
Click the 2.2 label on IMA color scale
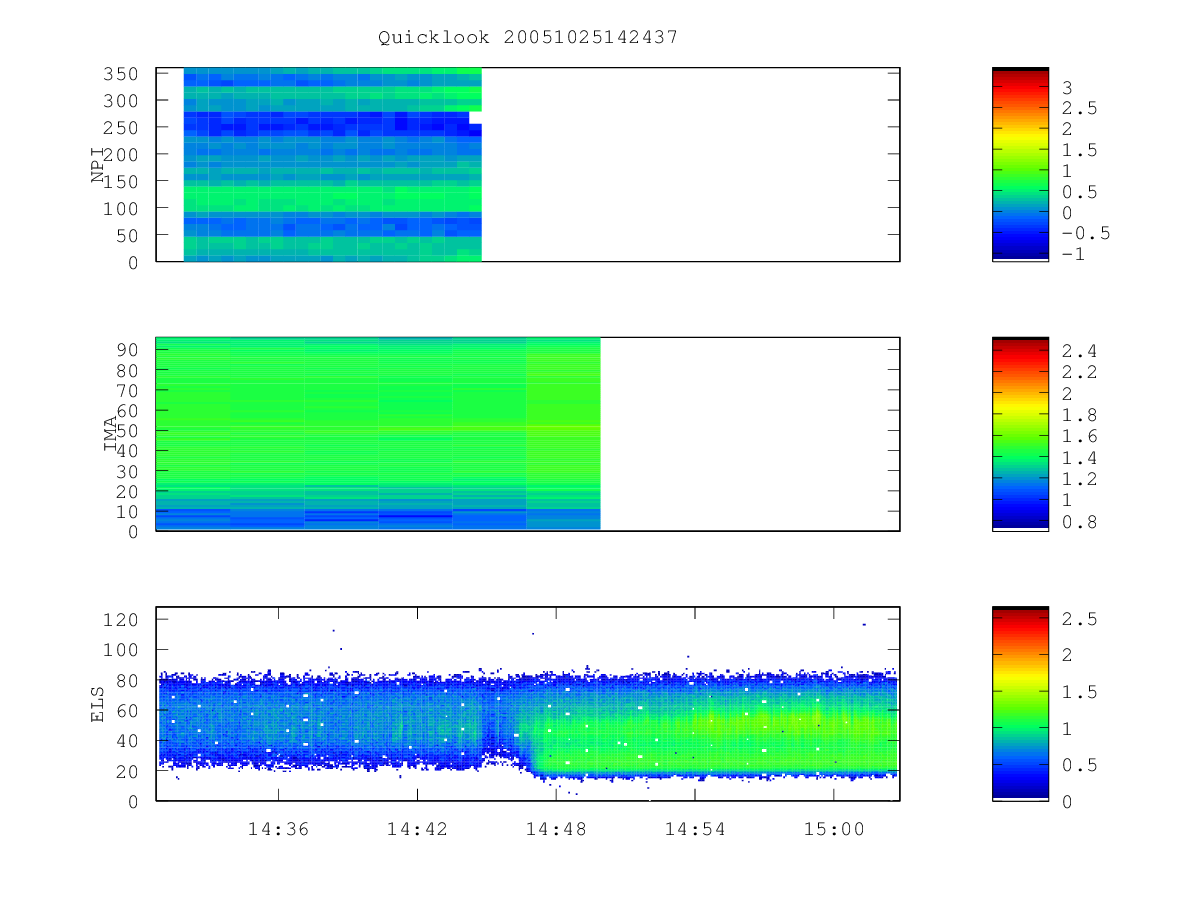point(1080,372)
